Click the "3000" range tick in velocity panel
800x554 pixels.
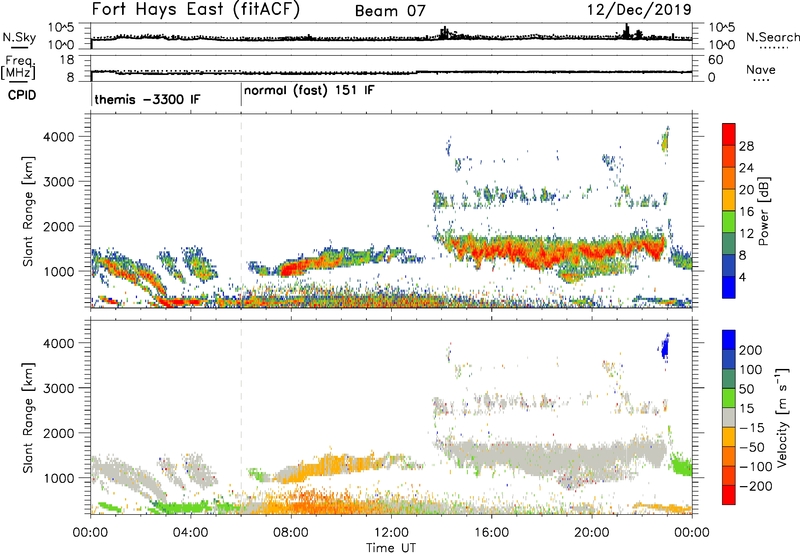pos(58,388)
